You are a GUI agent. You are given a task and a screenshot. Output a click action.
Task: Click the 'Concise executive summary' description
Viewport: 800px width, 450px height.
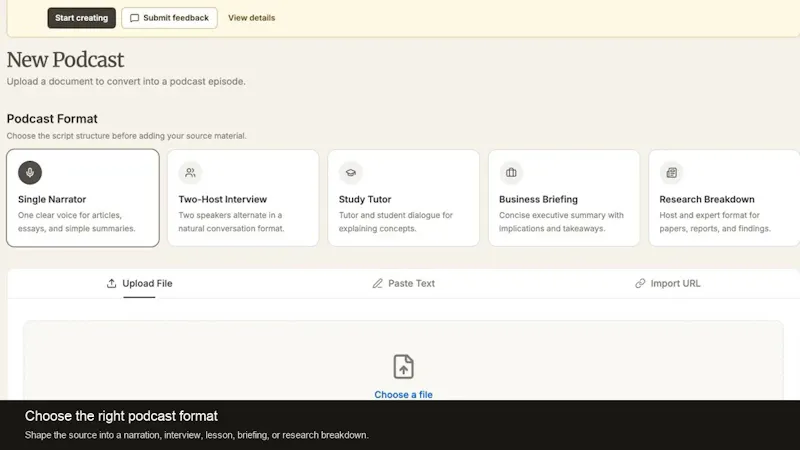pyautogui.click(x=561, y=222)
